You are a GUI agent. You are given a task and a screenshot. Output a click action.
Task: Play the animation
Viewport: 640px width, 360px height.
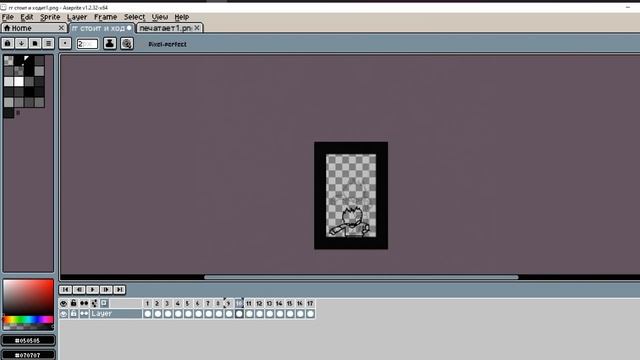click(92, 289)
